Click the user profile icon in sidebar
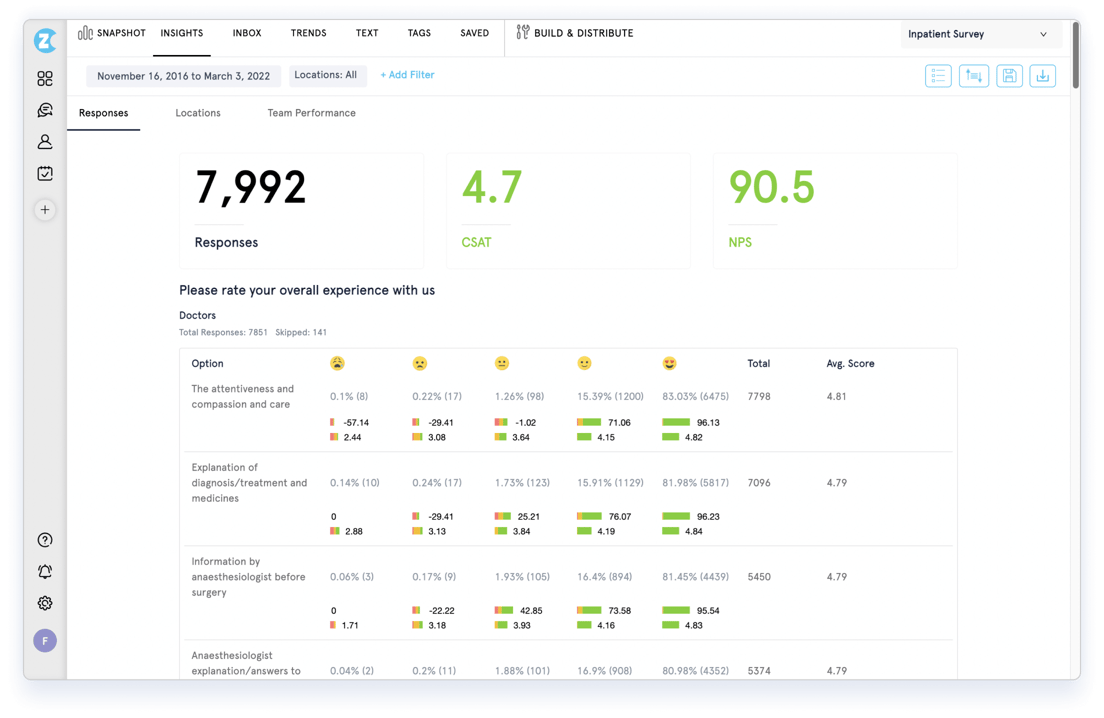Viewport: 1104px width, 718px height. click(x=45, y=142)
